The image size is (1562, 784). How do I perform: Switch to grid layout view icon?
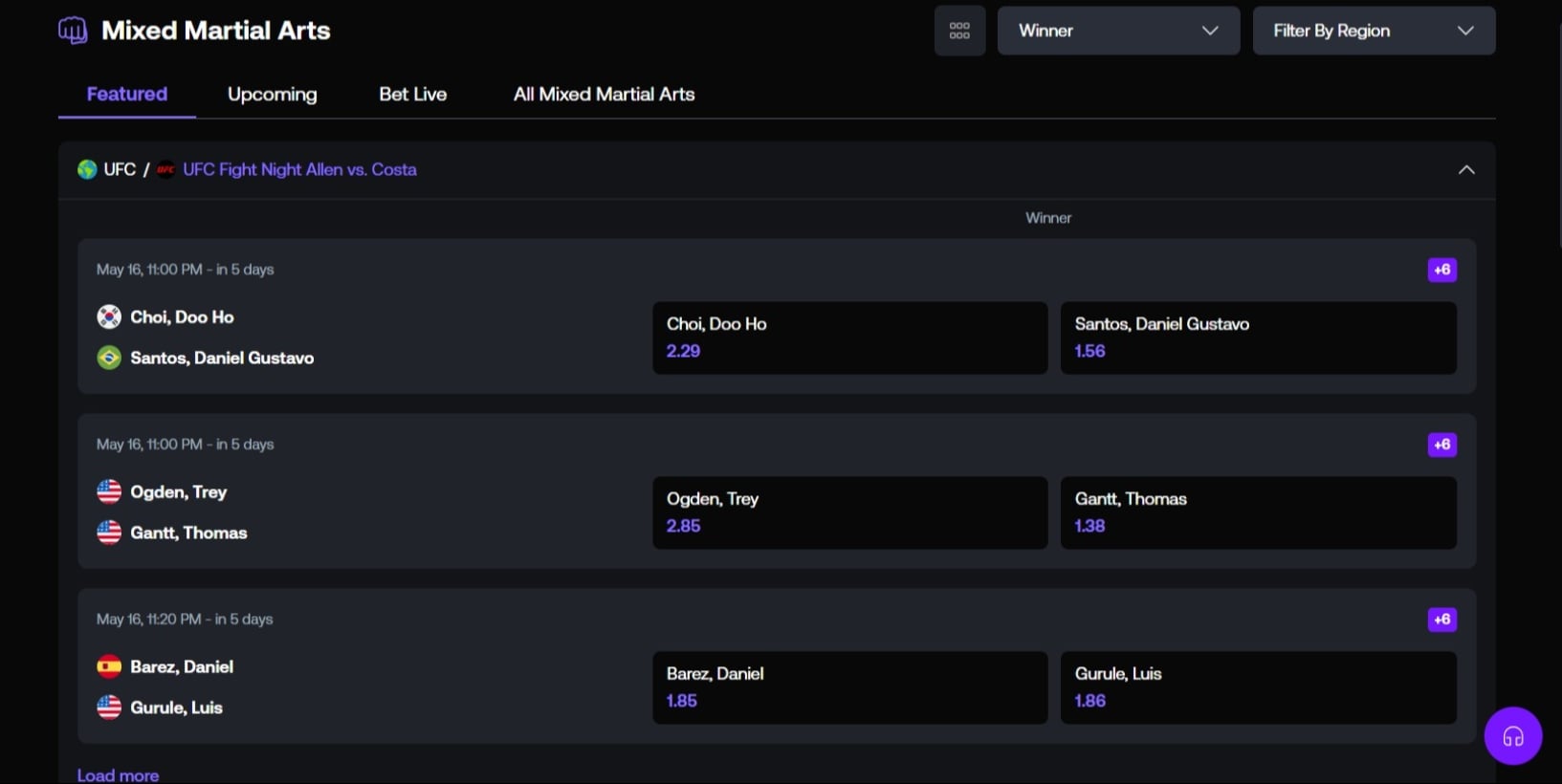pos(959,31)
